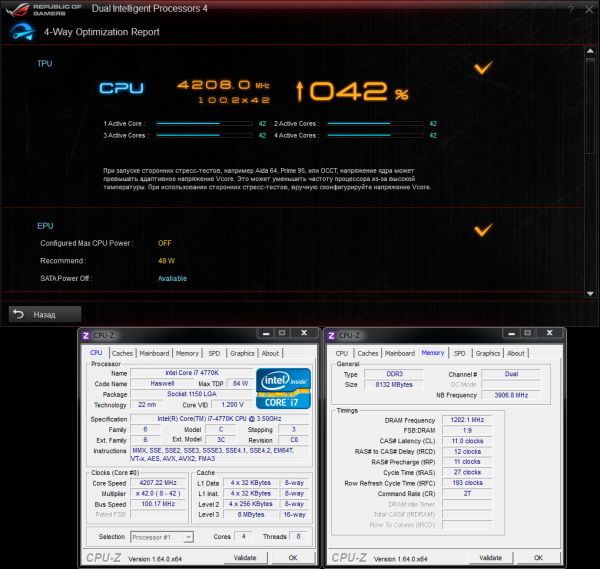Image resolution: width=600 pixels, height=569 pixels.
Task: Click the Multiplier x 42.0 field
Action: point(158,494)
